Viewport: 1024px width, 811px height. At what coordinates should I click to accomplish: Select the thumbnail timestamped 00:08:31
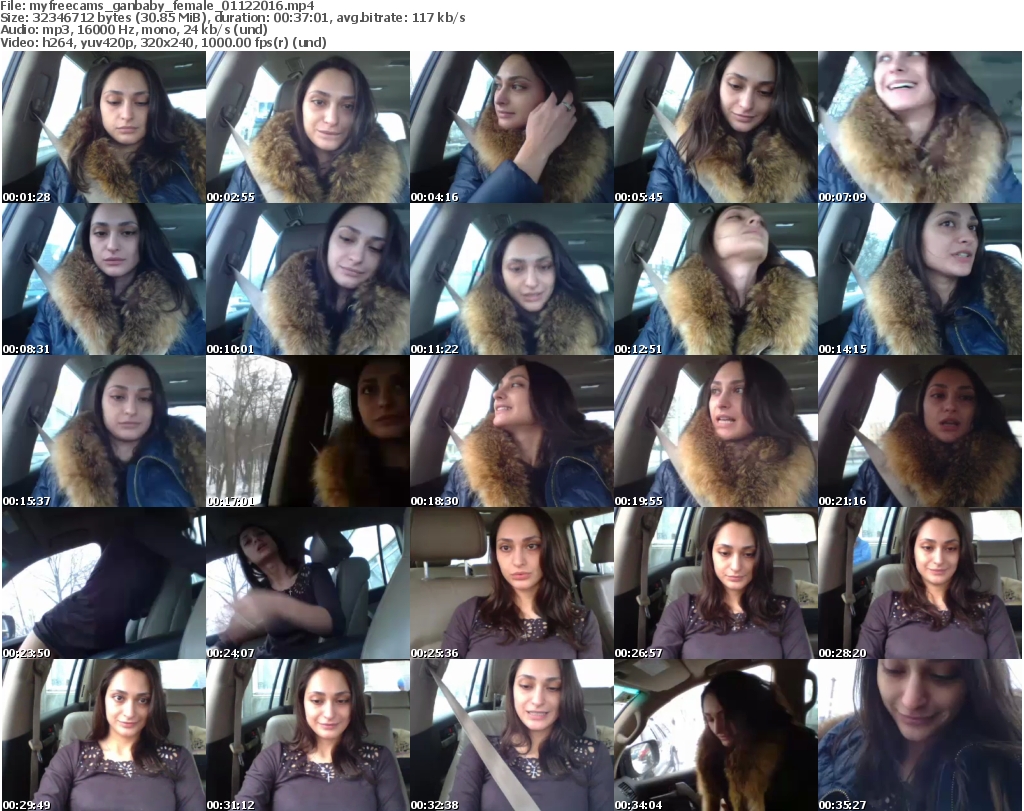pyautogui.click(x=104, y=279)
